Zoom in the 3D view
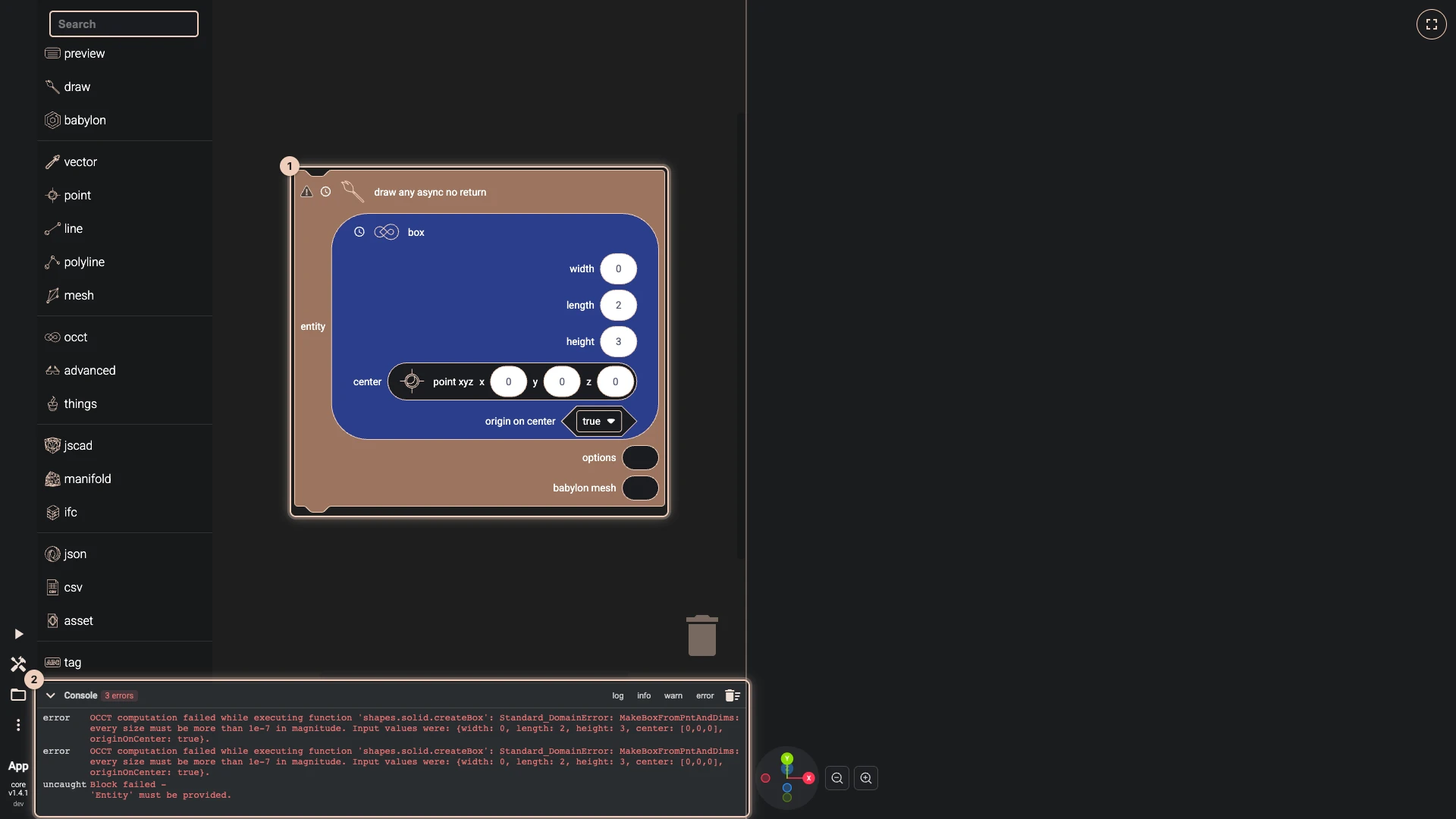The image size is (1456, 819). [866, 778]
